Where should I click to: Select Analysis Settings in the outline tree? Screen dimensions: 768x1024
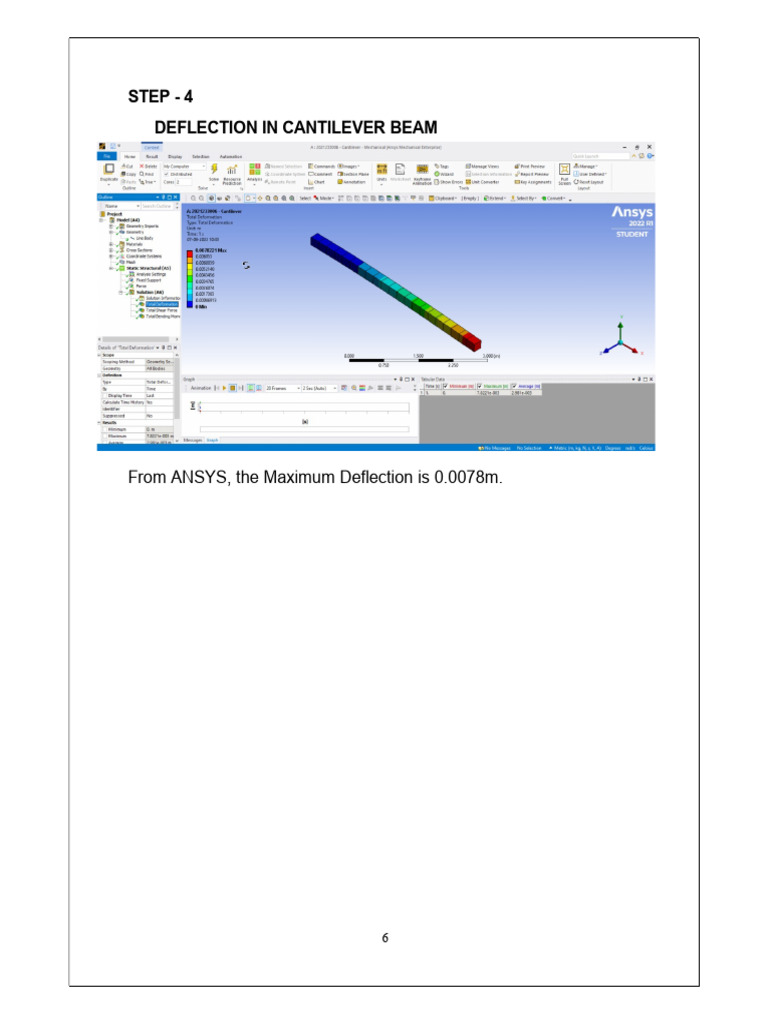[151, 274]
